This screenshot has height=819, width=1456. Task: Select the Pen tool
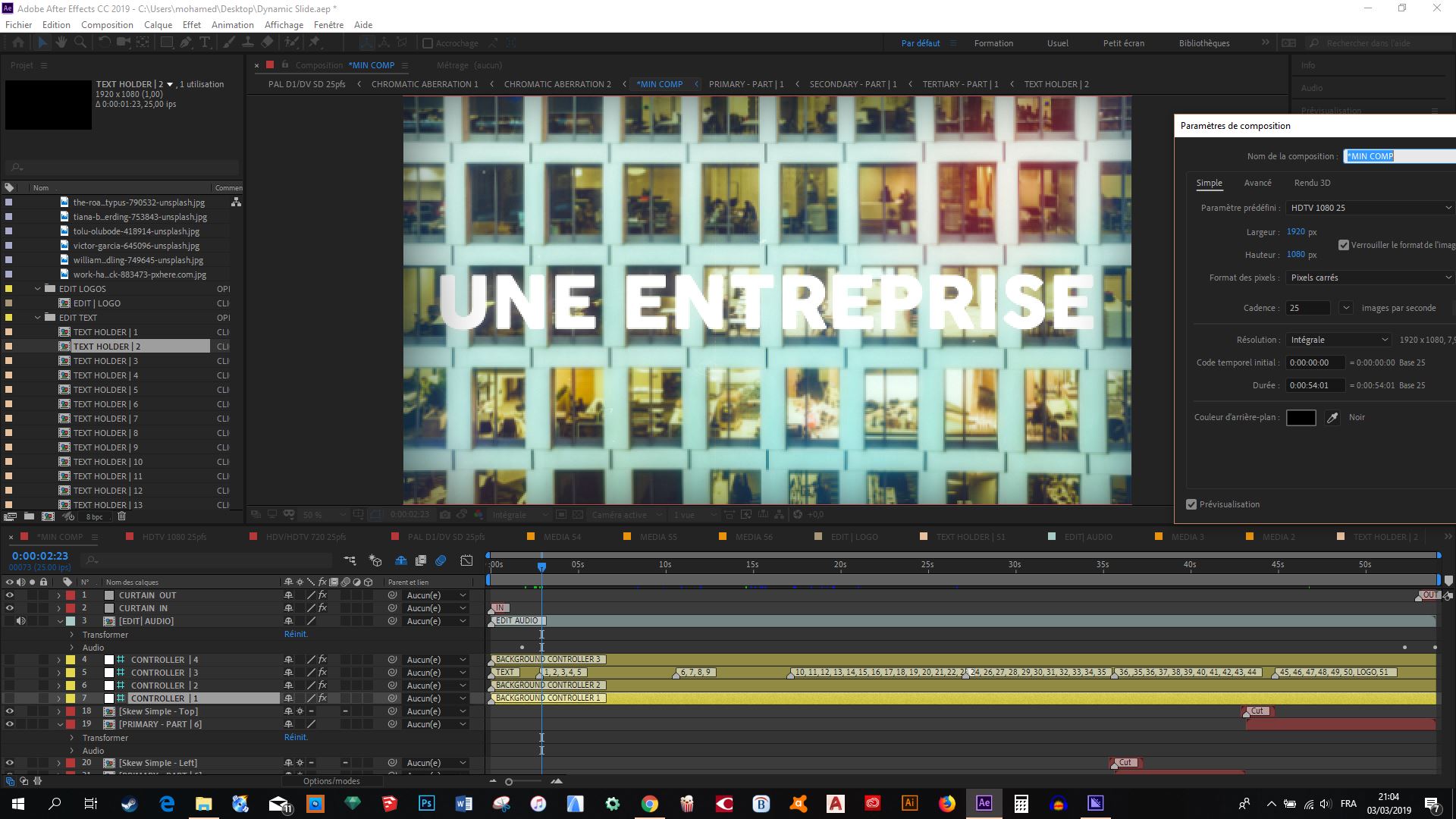point(186,42)
